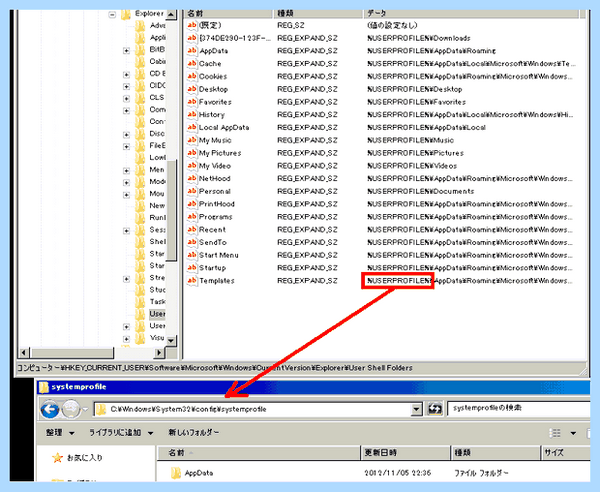The height and width of the screenshot is (492, 600).
Task: Click the refresh icon beside address bar
Action: coord(434,409)
